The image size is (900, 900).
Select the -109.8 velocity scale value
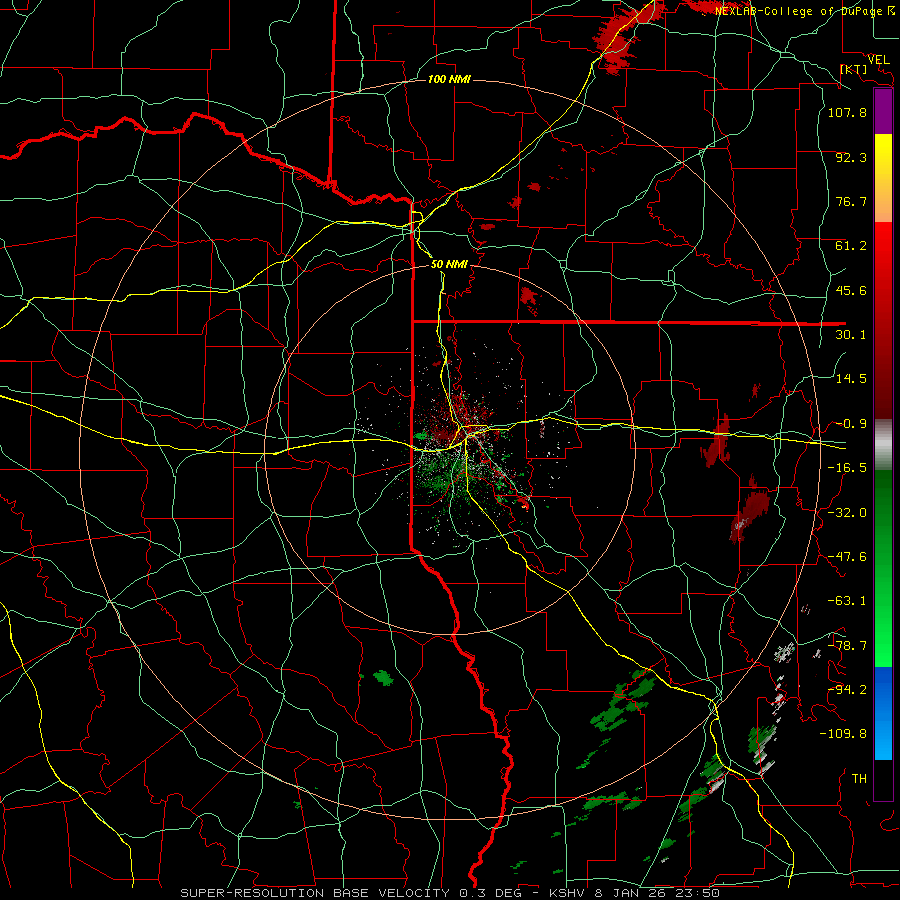click(x=843, y=734)
